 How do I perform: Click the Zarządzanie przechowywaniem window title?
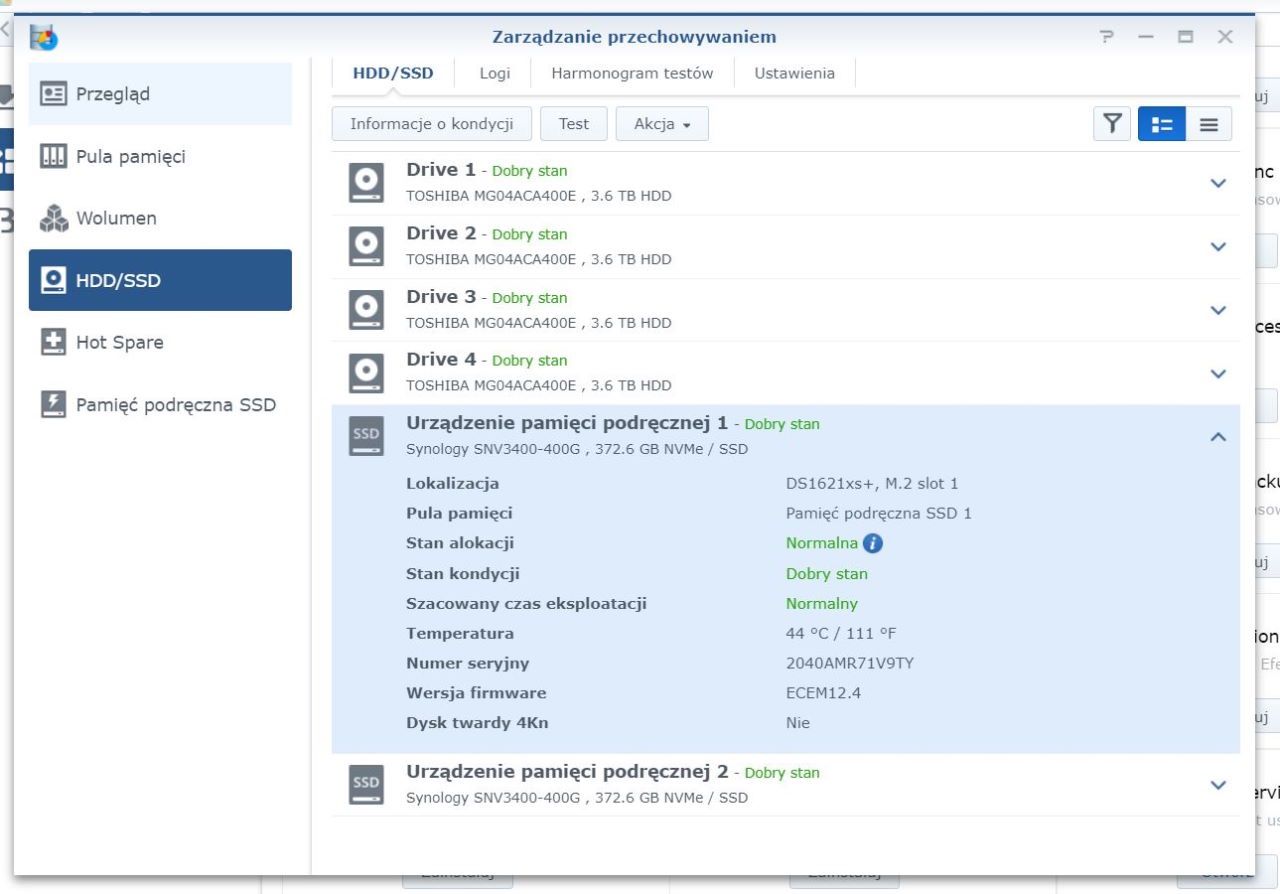634,37
